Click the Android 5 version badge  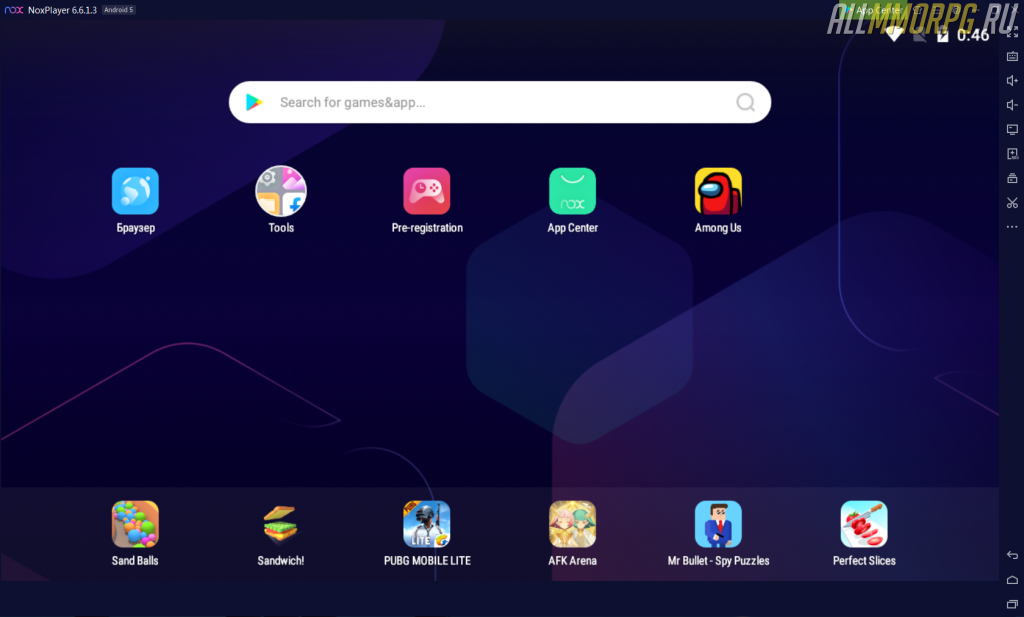(x=119, y=10)
